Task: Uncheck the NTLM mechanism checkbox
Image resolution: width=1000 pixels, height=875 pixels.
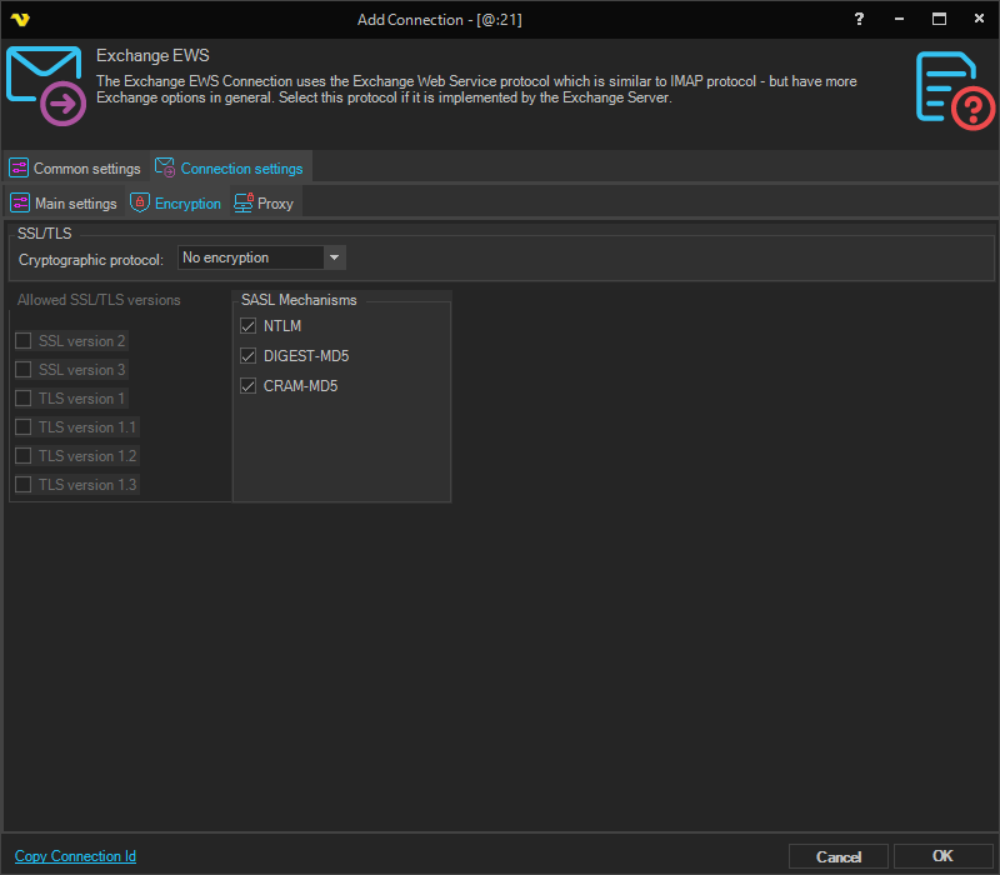Action: 249,326
